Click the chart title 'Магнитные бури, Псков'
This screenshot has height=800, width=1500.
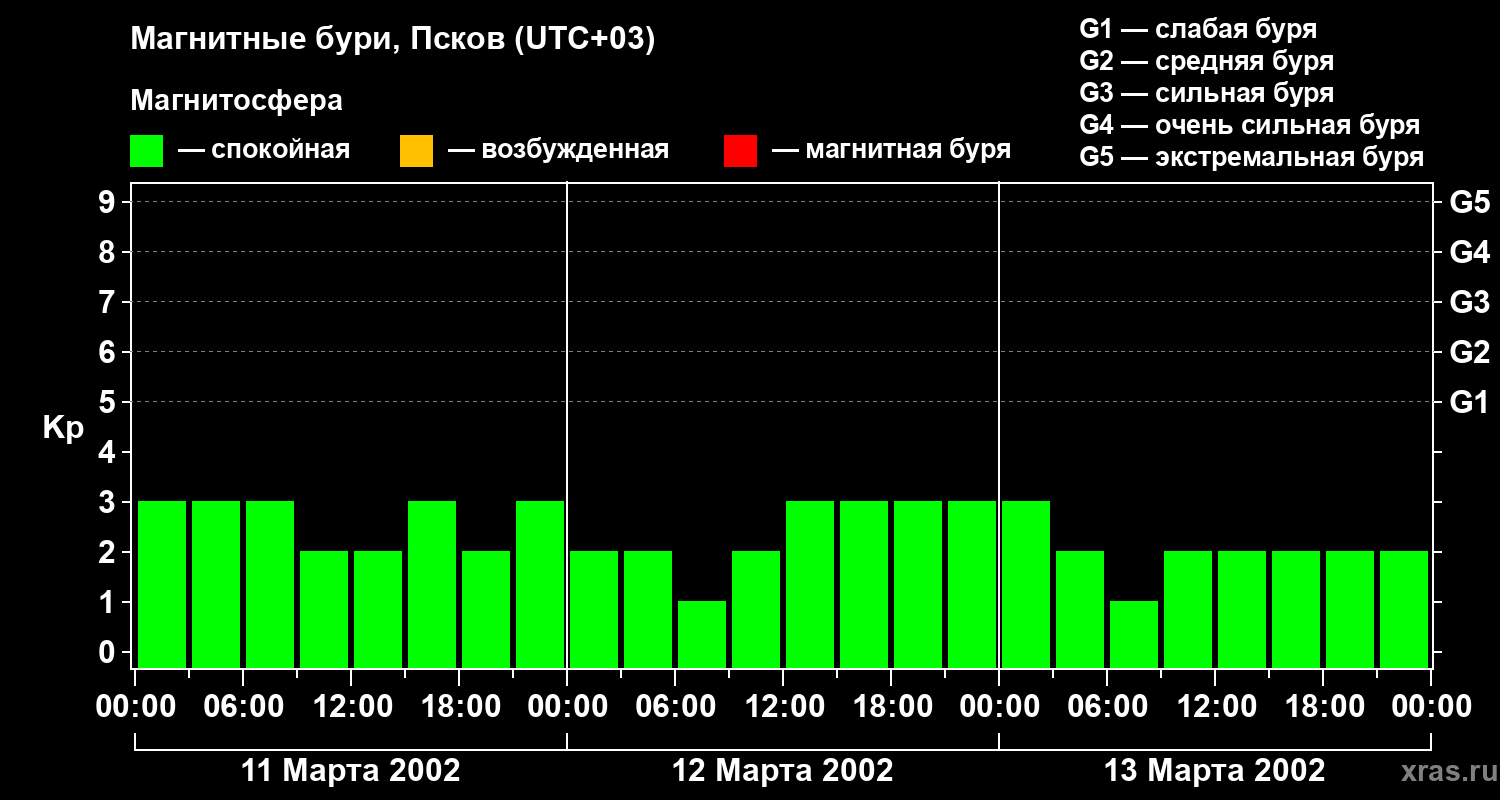[x=392, y=40]
